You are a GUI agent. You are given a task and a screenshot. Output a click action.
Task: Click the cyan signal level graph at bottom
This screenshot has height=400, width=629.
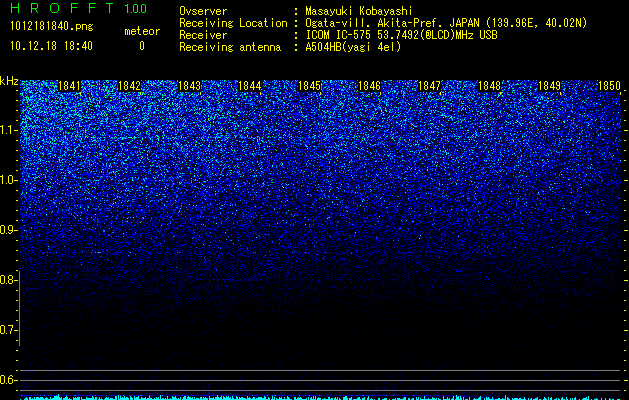pos(320,397)
